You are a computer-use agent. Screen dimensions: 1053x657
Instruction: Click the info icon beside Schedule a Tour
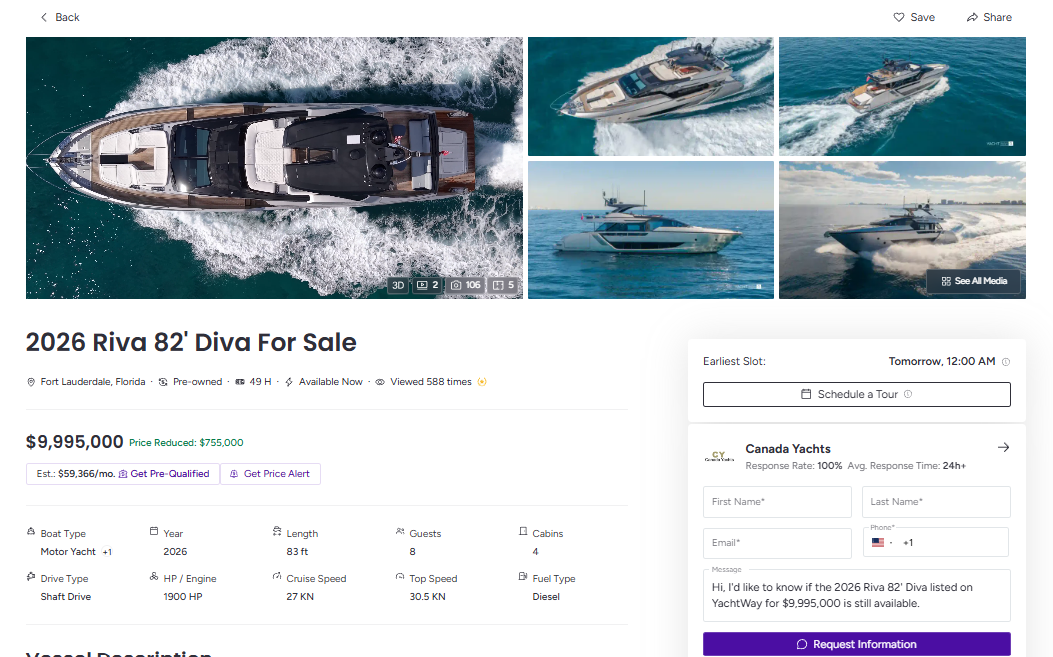(x=906, y=394)
